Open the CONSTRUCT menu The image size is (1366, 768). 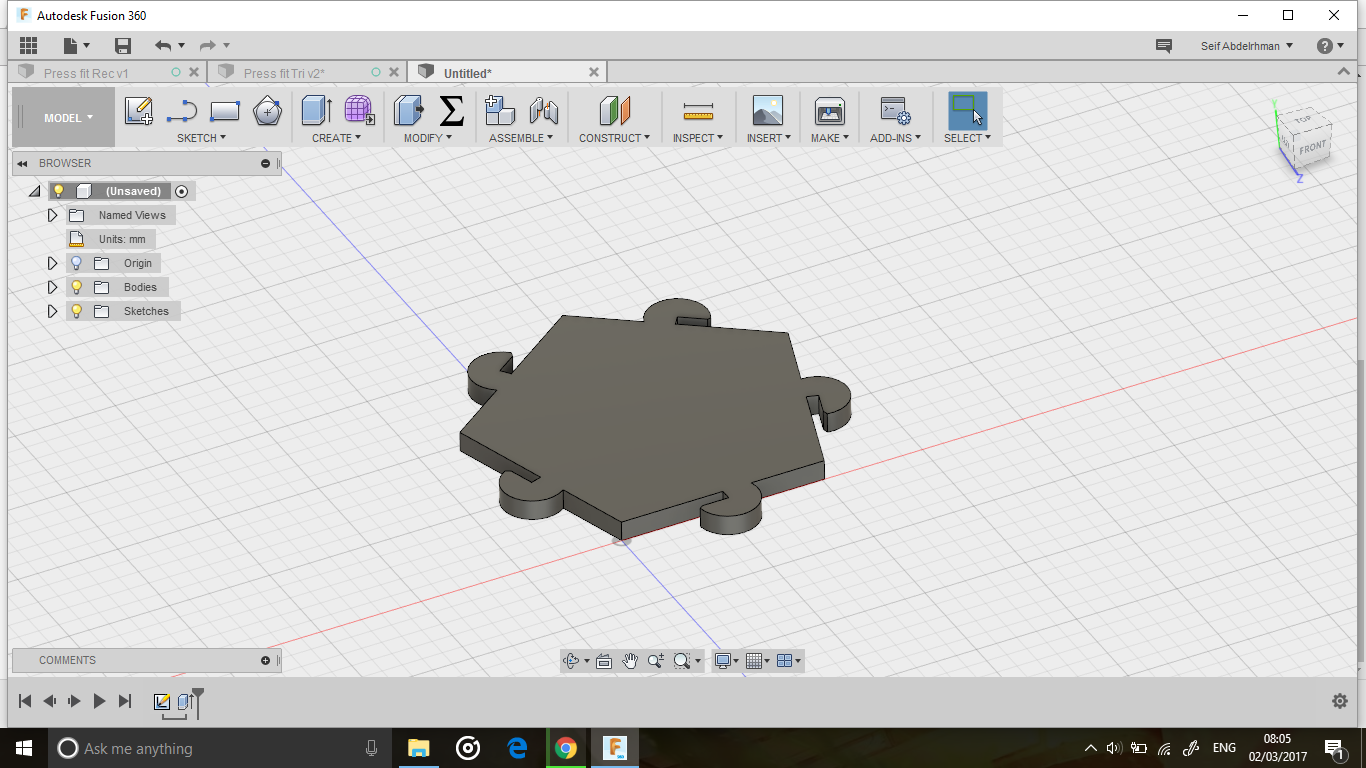(x=614, y=138)
